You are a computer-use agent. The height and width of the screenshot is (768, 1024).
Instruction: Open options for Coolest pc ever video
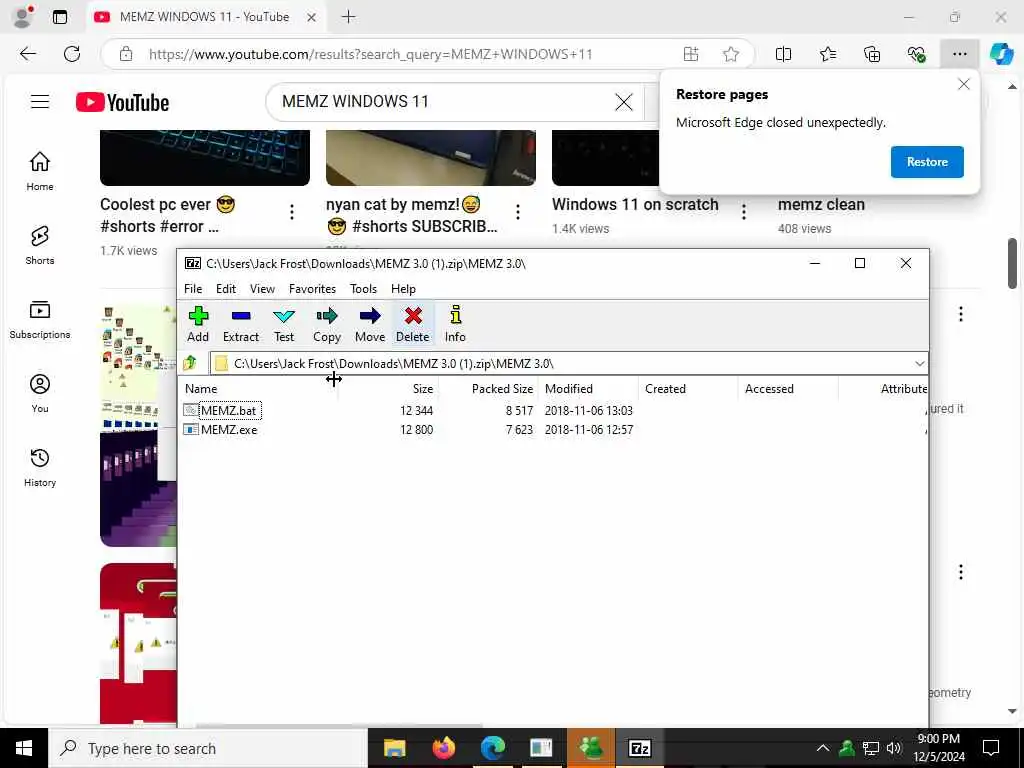[x=292, y=212]
